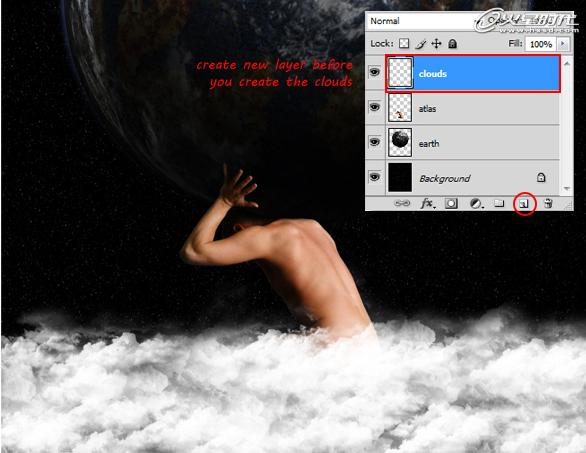Click the create new layer icon
This screenshot has height=453, width=586.
coord(524,204)
